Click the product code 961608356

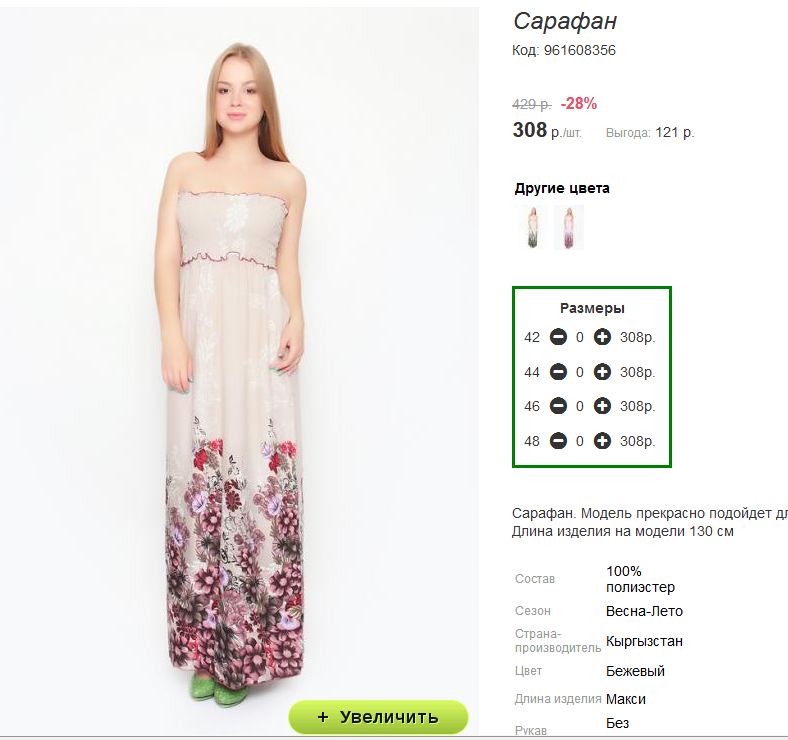point(579,50)
